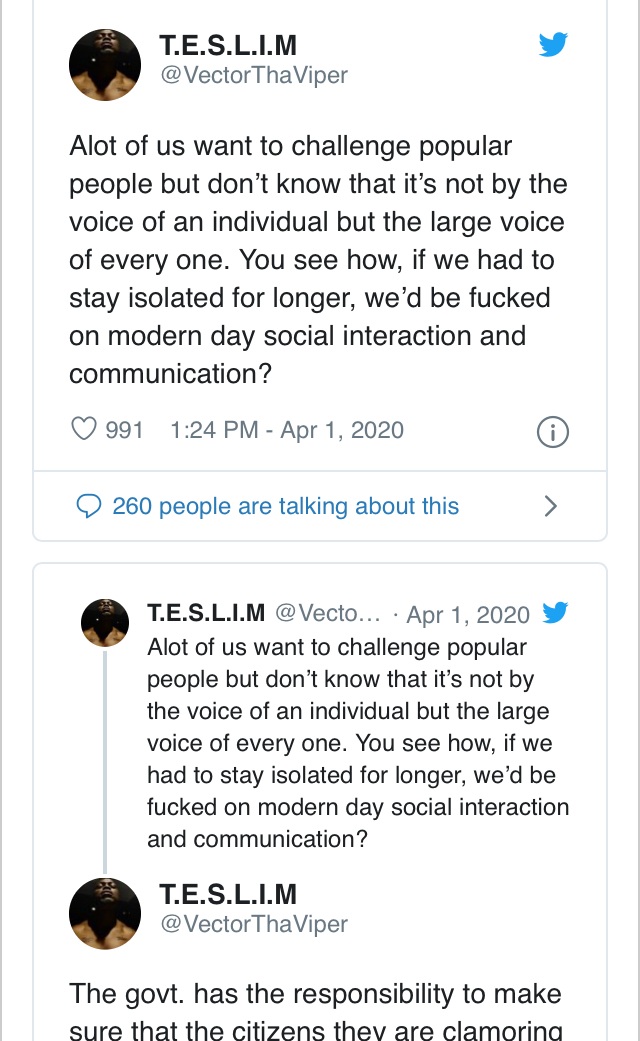Click @VectorThaViper handle in the top tweet
The height and width of the screenshot is (1041, 640).
point(254,76)
